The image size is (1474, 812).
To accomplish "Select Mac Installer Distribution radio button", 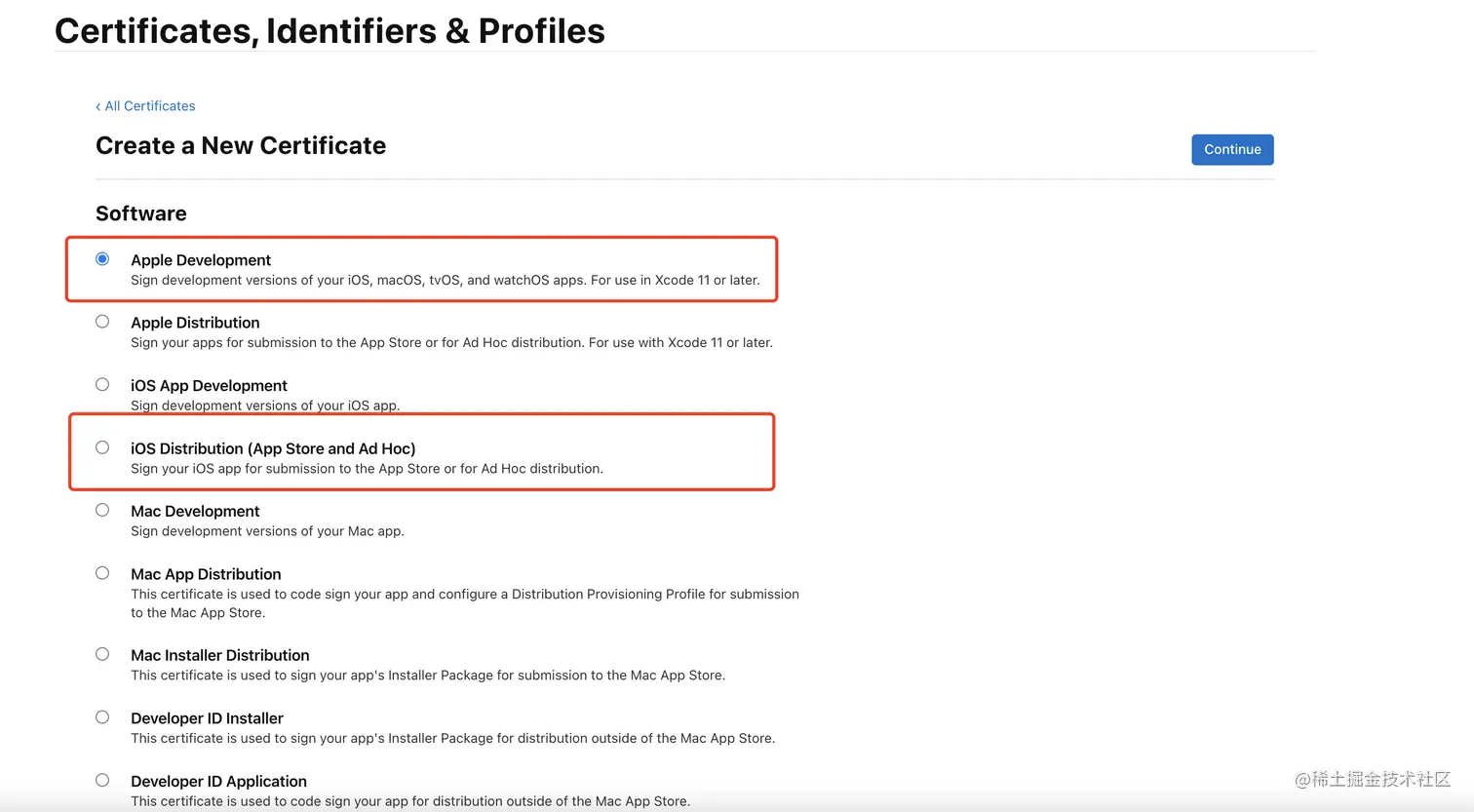I will point(102,654).
